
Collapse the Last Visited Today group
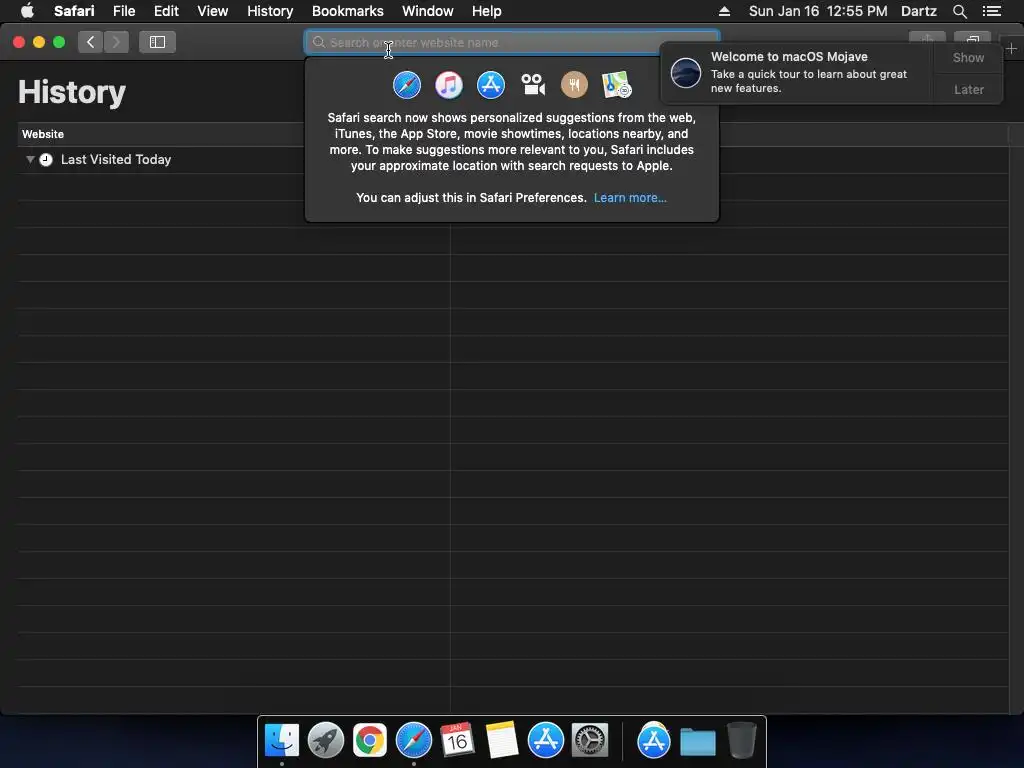click(30, 159)
